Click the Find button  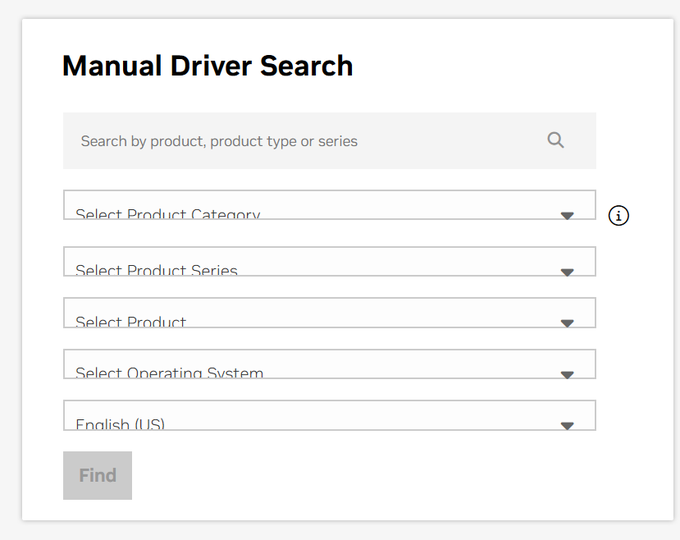[98, 475]
